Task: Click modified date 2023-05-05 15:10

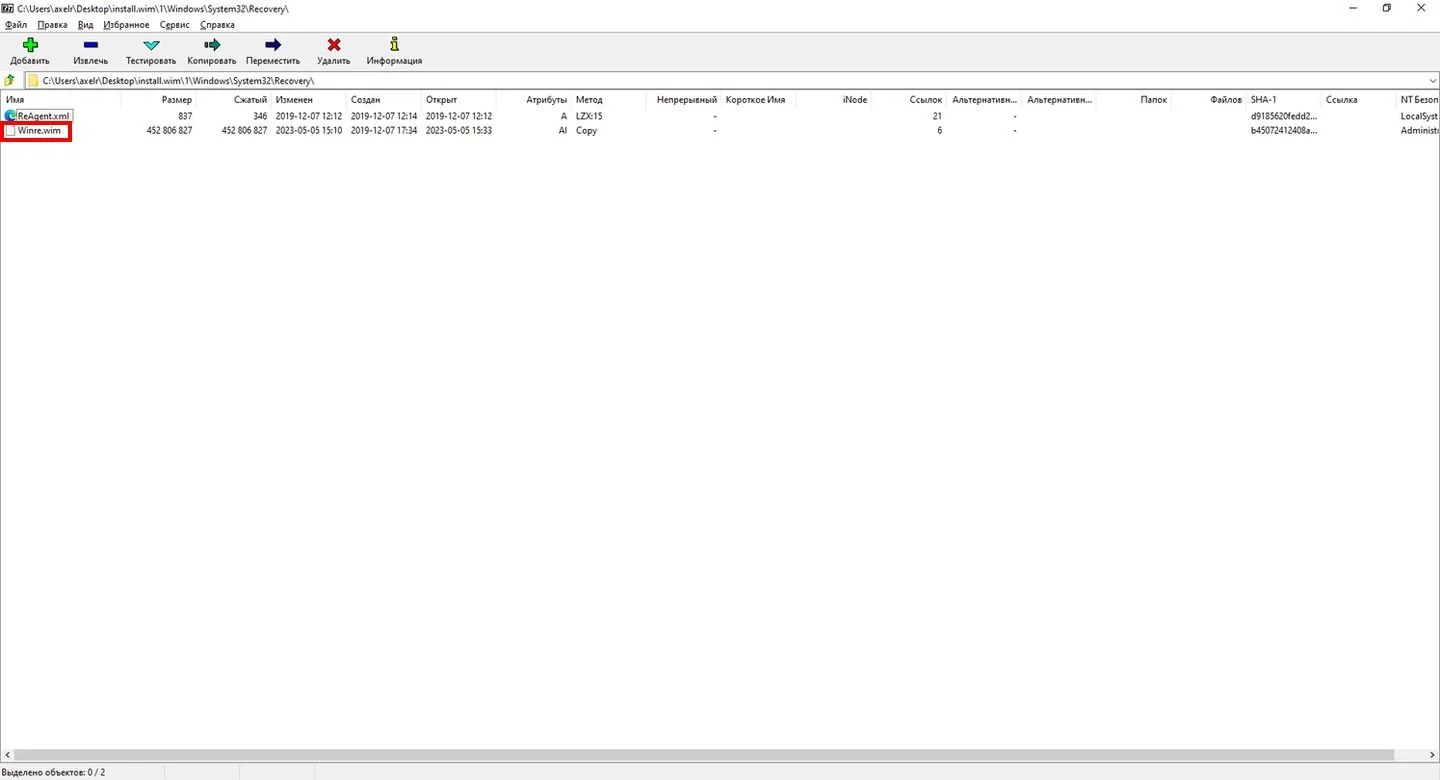Action: pyautogui.click(x=309, y=131)
